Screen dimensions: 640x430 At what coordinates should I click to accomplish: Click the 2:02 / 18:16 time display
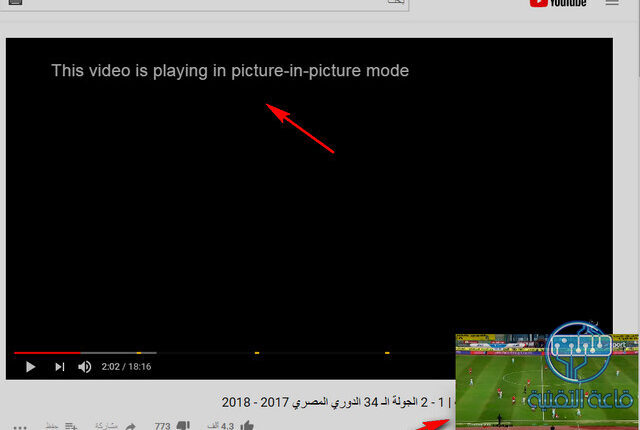pos(126,367)
